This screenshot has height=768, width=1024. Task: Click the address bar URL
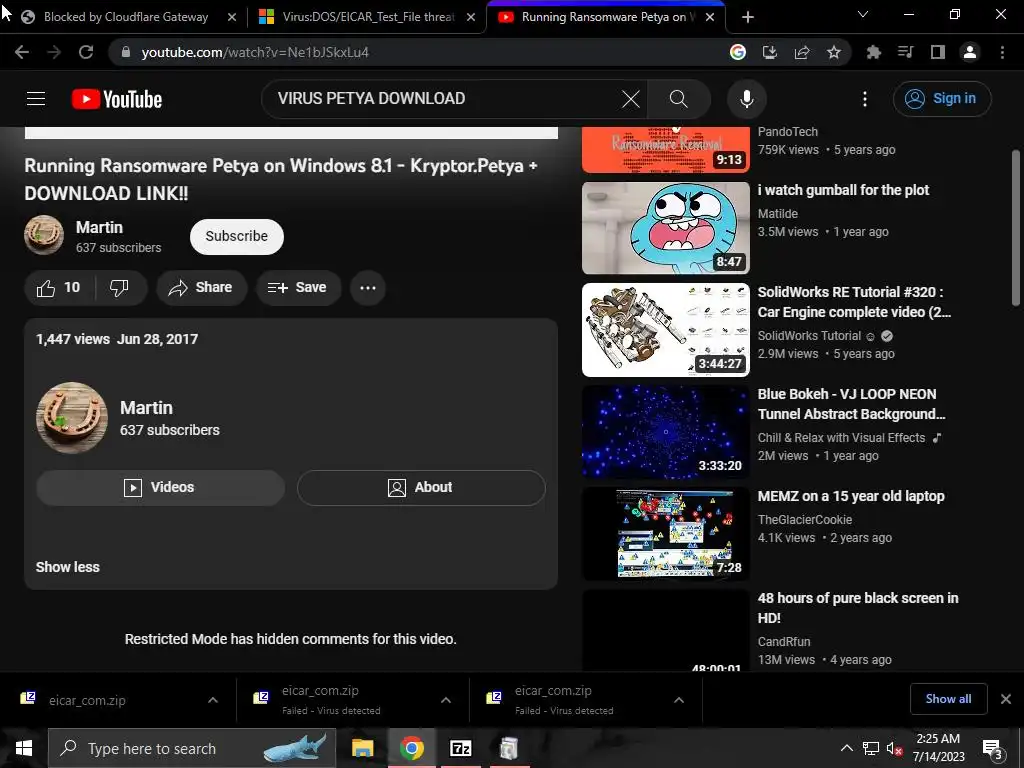[x=255, y=52]
